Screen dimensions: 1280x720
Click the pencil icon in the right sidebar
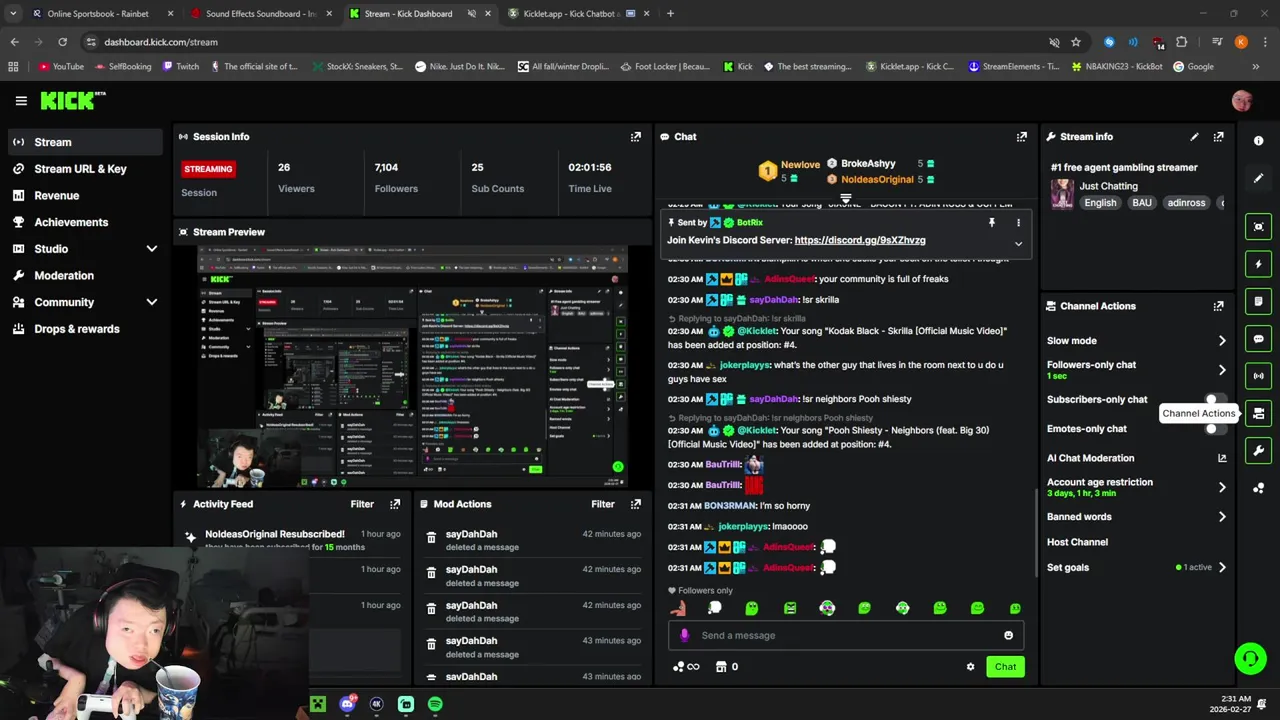pos(1259,178)
